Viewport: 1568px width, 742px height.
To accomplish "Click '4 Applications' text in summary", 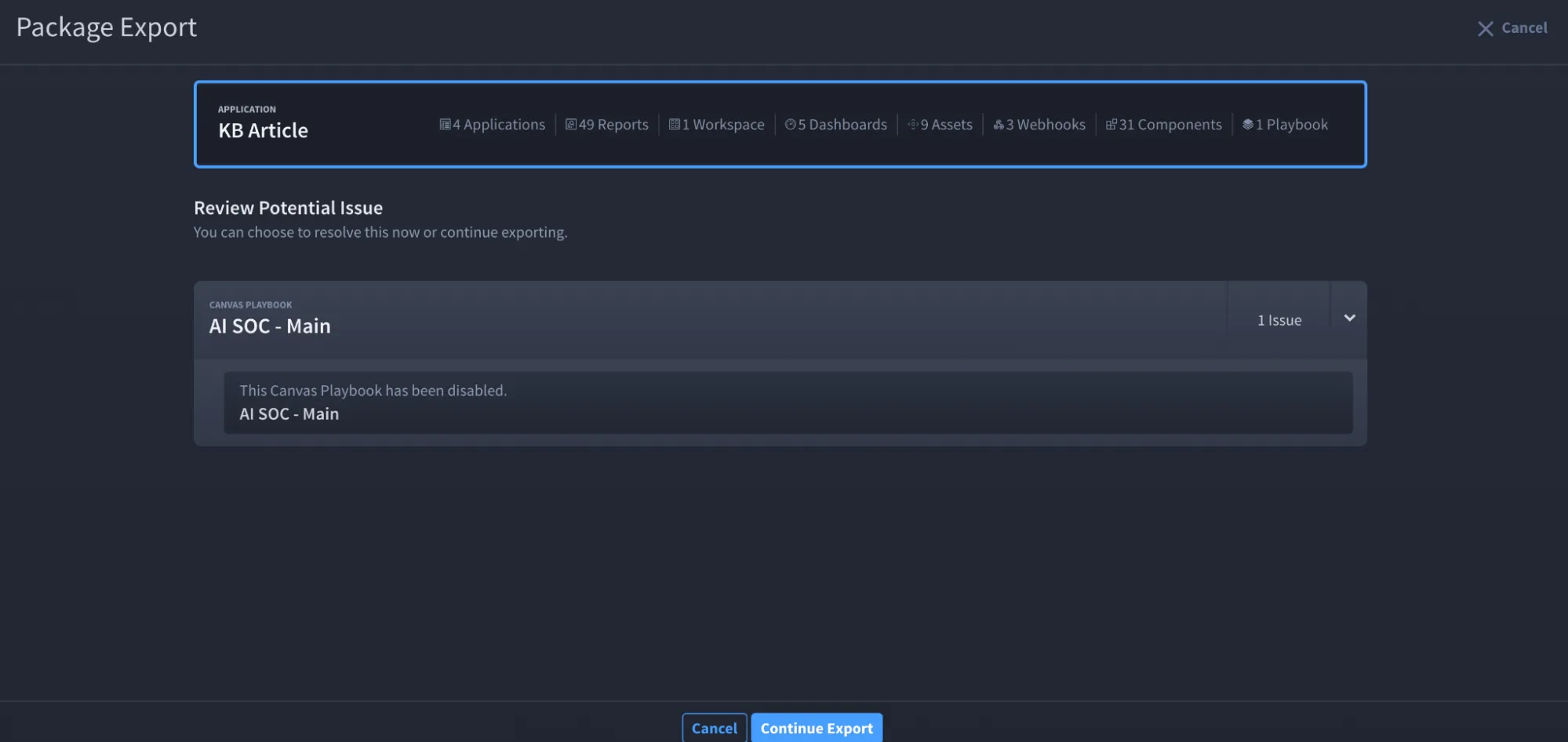I will coord(499,125).
